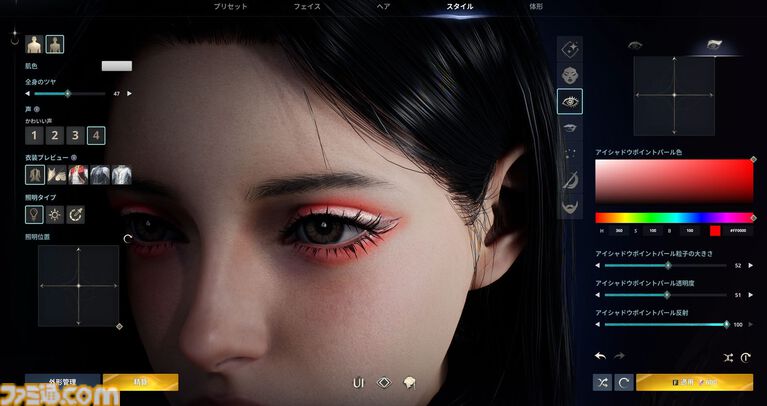This screenshot has width=767, height=406.
Task: Click the reset button with circular arrow
Action: click(624, 383)
